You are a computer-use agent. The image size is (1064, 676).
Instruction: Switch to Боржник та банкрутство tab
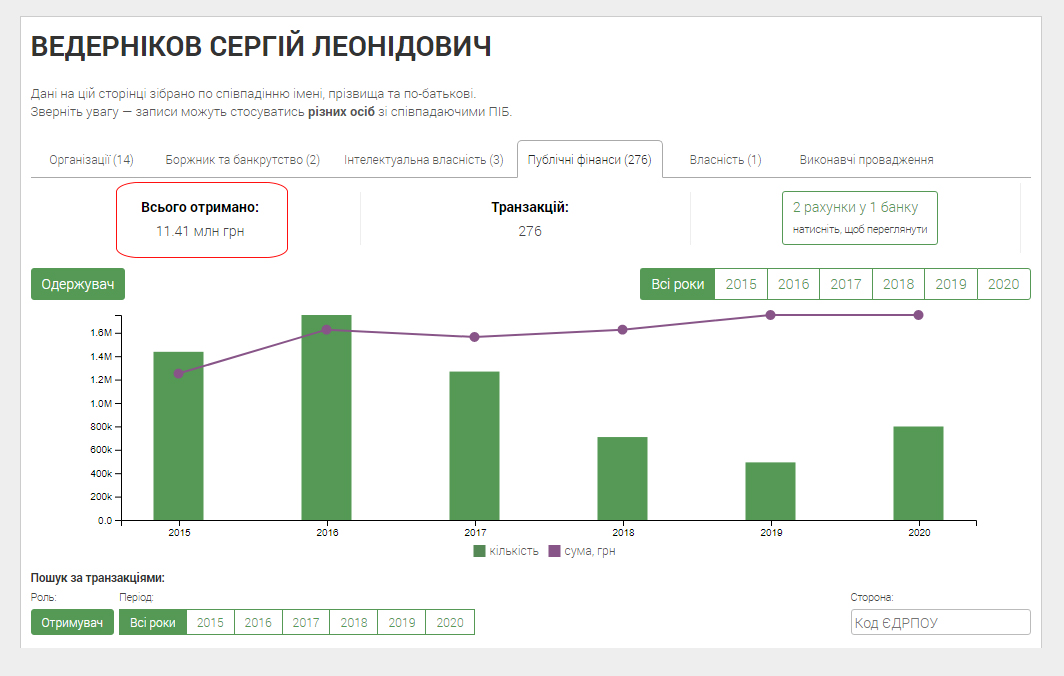tap(242, 160)
